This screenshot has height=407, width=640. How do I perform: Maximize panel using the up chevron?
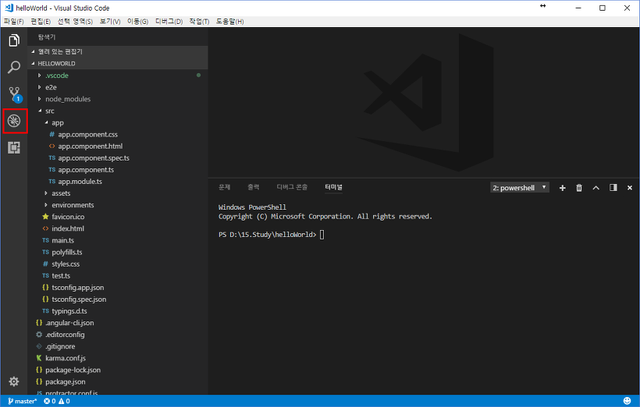[596, 188]
